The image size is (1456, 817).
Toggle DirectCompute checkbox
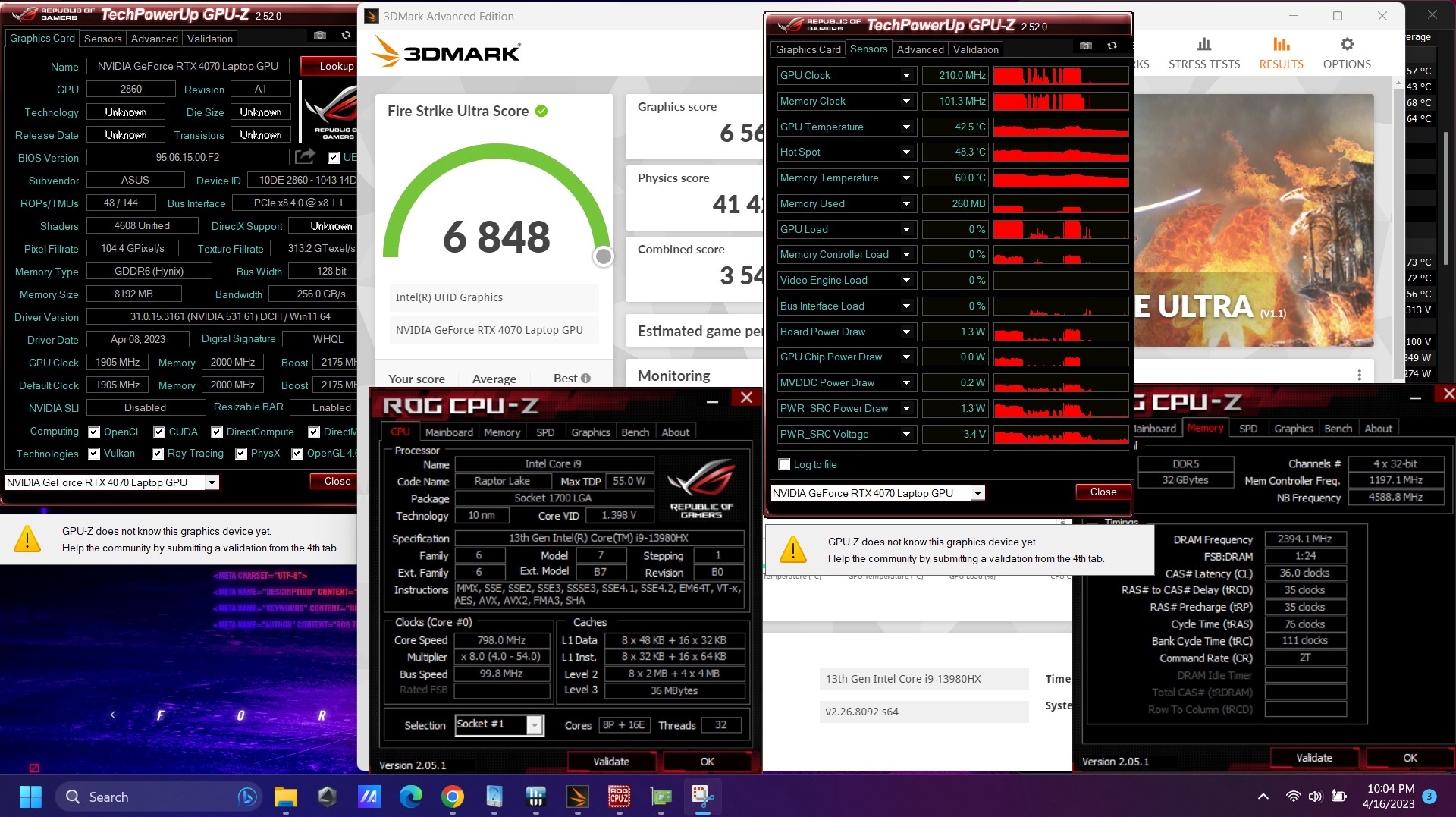(x=217, y=432)
